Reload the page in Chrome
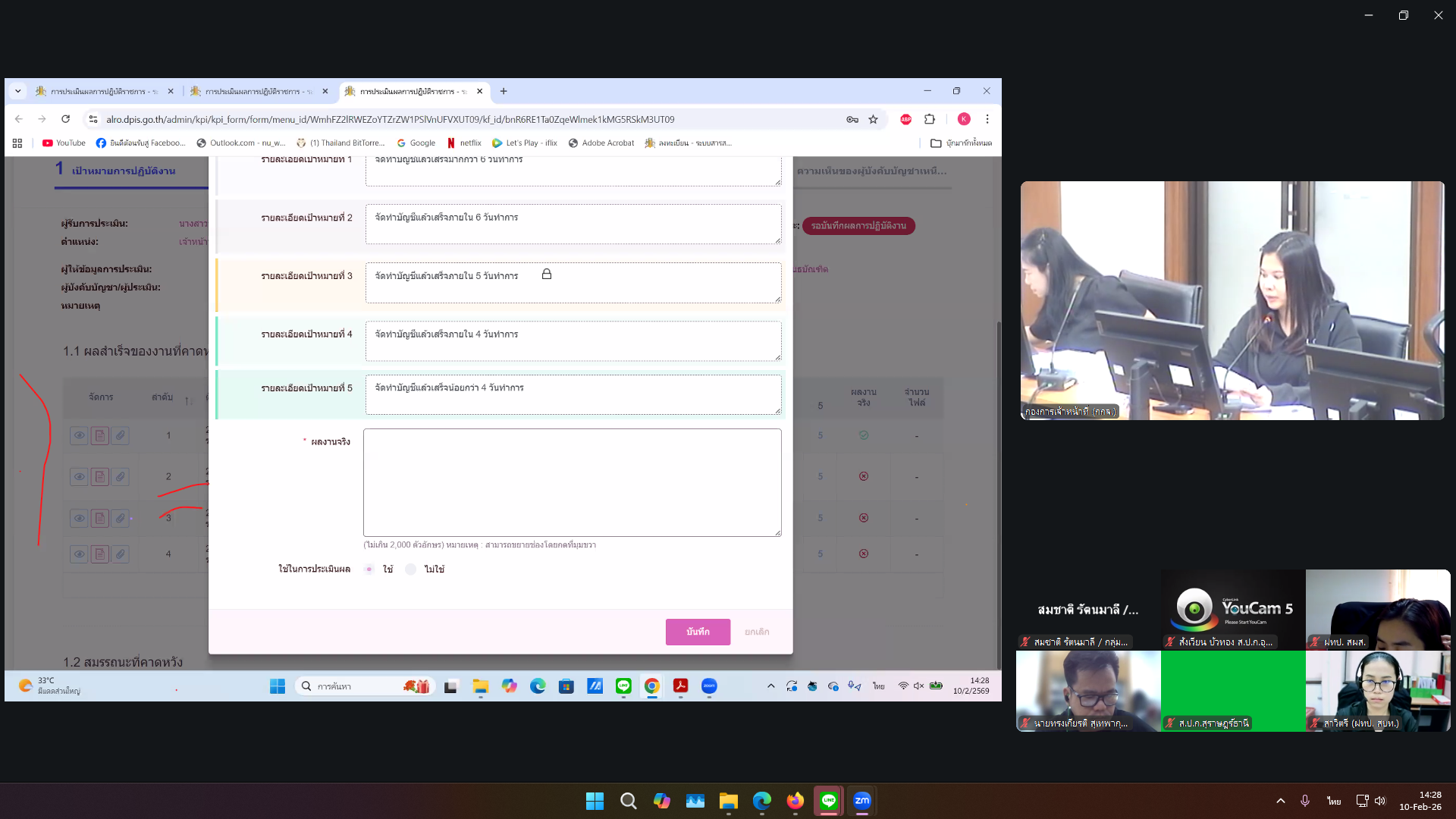1456x819 pixels. (x=66, y=119)
